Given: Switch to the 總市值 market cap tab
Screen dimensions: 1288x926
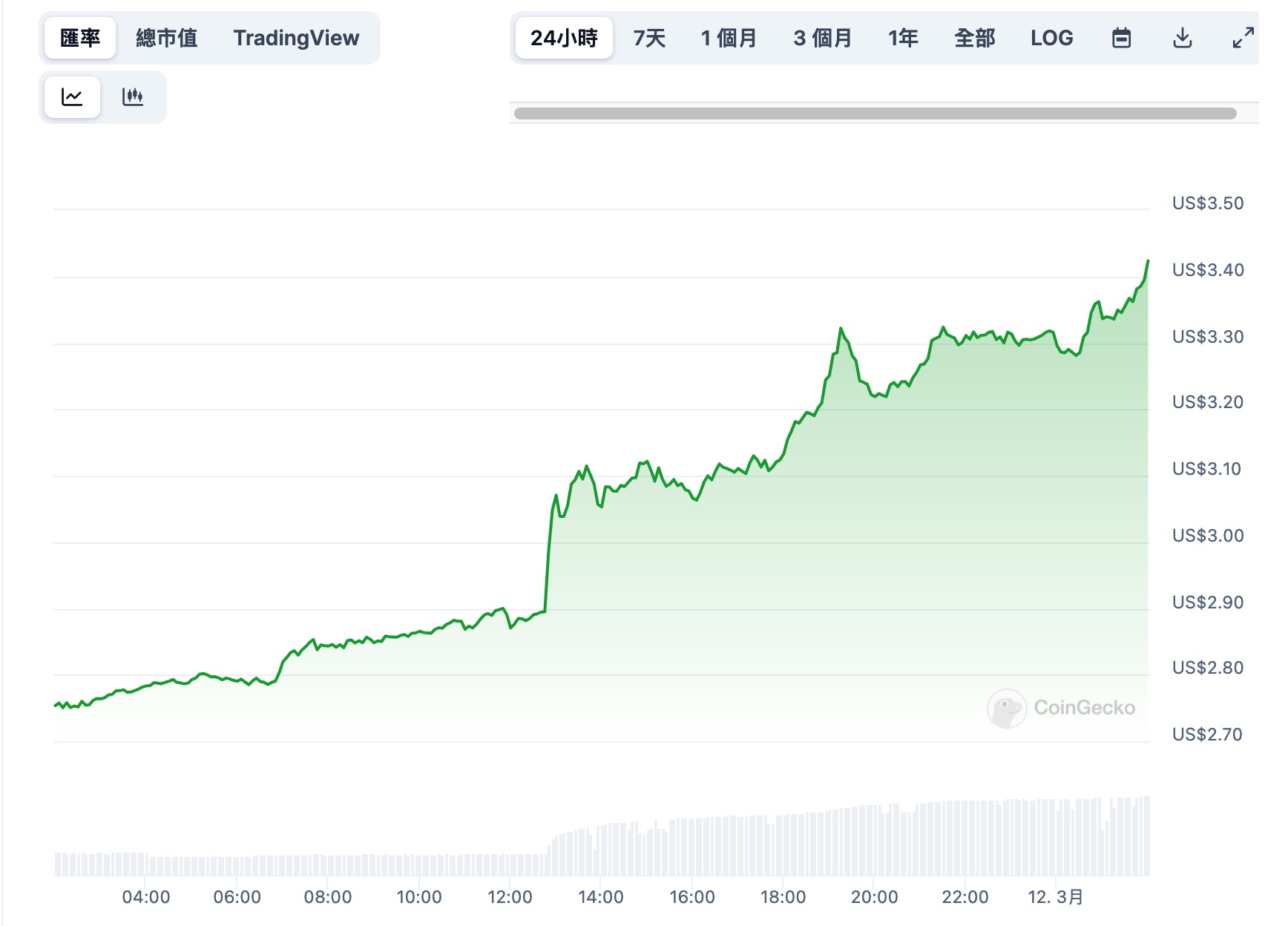Looking at the screenshot, I should point(167,38).
